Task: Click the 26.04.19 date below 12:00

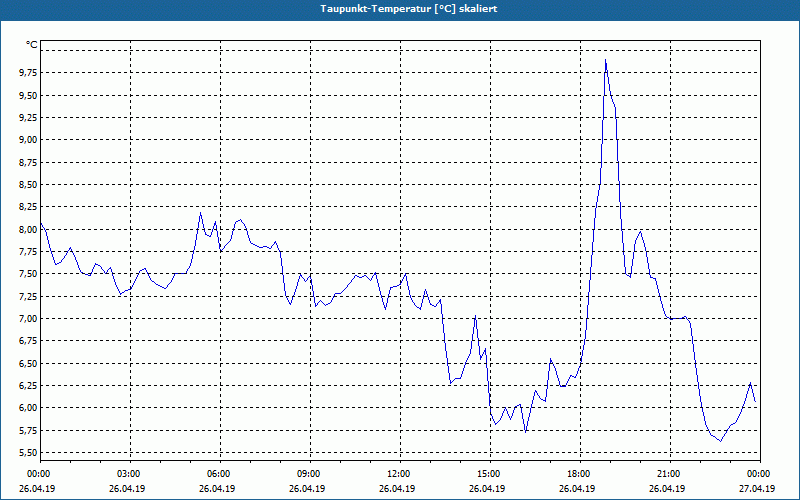Action: (397, 488)
